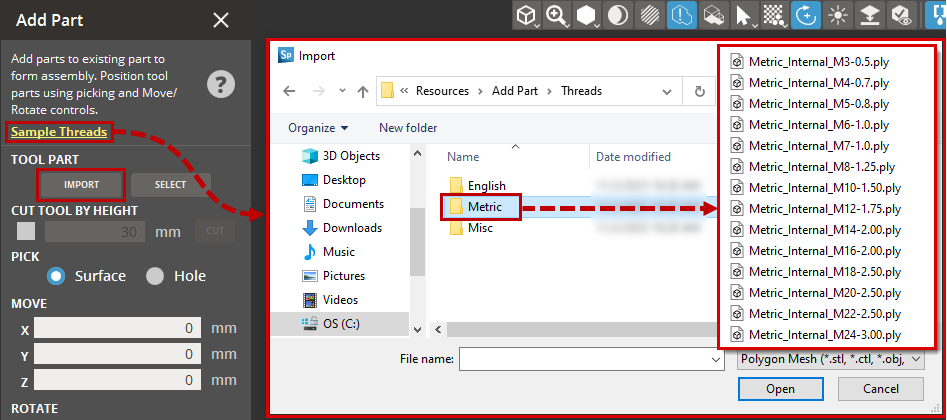
Task: Click the zoom magnifier tool in toolbar
Action: click(x=557, y=15)
